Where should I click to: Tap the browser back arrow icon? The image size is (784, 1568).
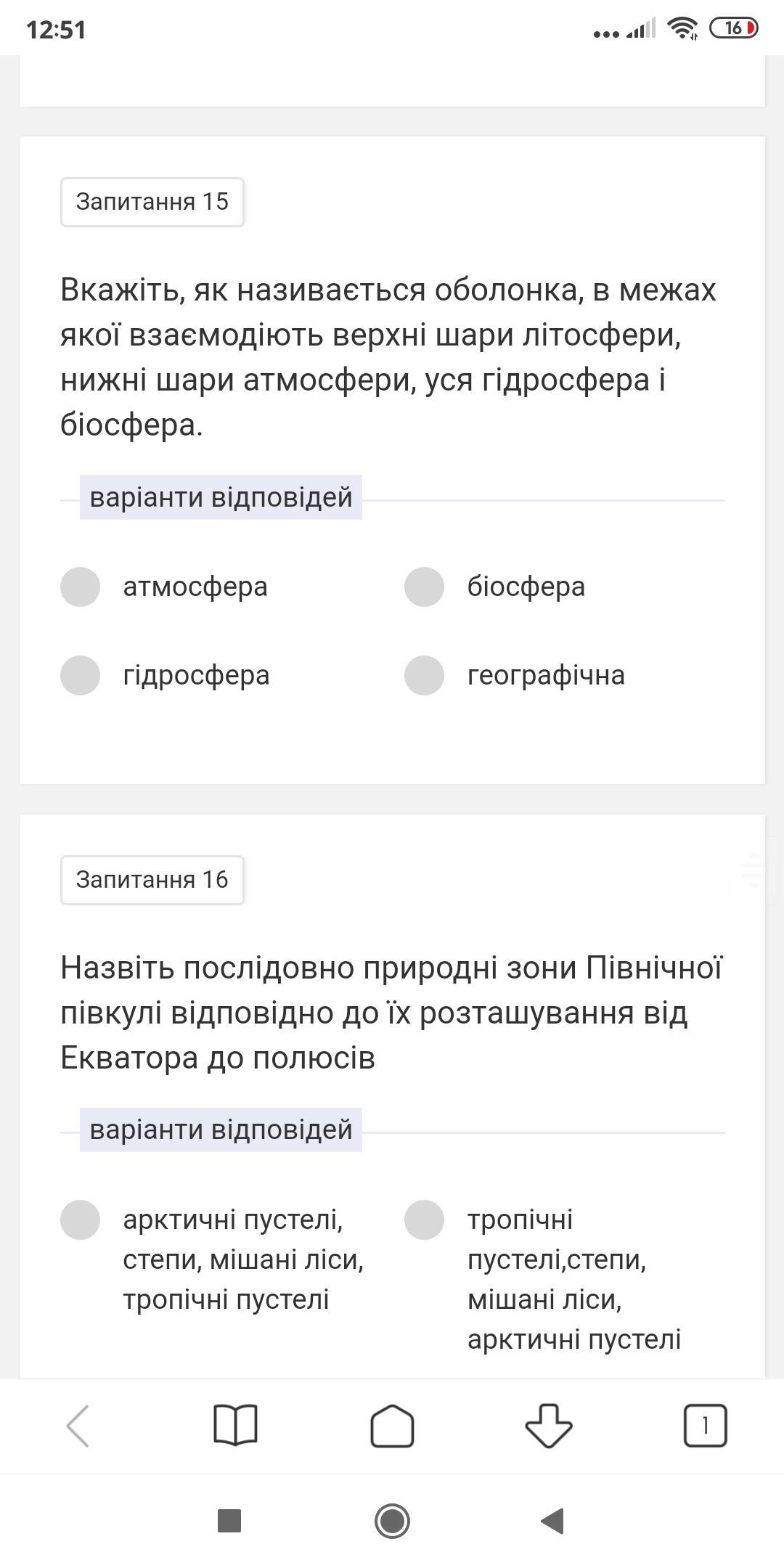[x=78, y=1426]
